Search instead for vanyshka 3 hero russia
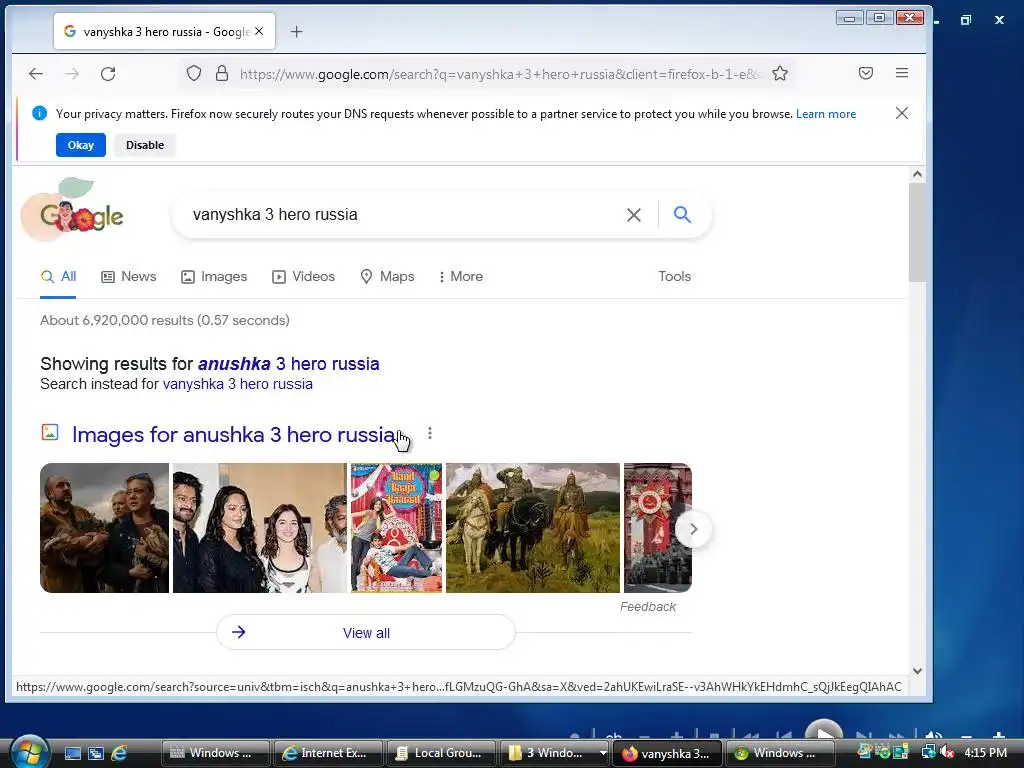The width and height of the screenshot is (1024, 768). pyautogui.click(x=238, y=384)
